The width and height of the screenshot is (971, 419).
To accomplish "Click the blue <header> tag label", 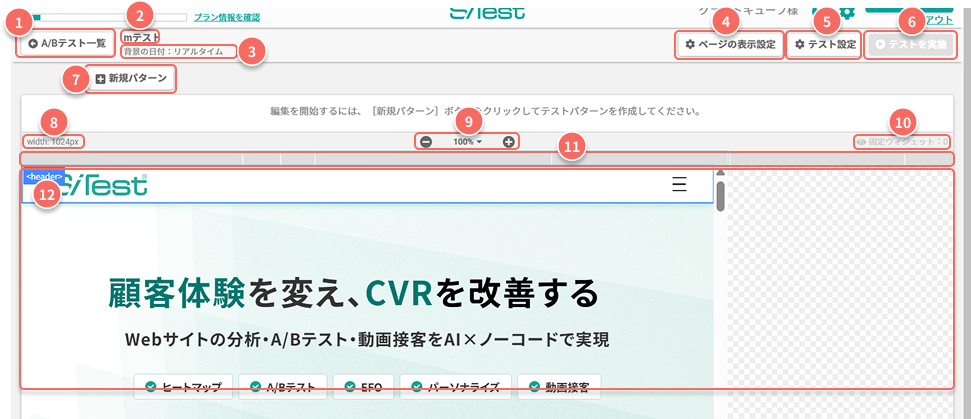I will [45, 176].
